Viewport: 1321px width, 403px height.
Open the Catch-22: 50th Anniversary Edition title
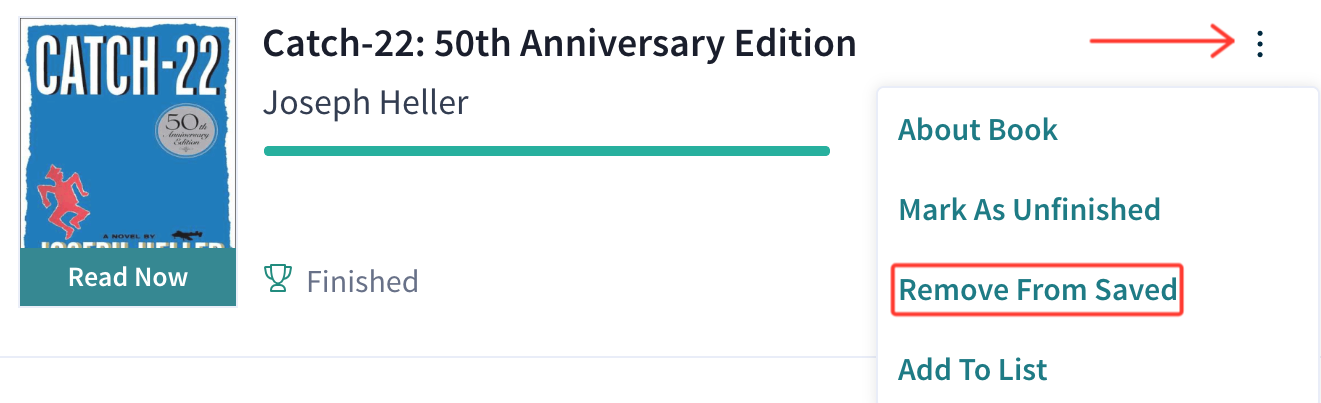pyautogui.click(x=559, y=43)
